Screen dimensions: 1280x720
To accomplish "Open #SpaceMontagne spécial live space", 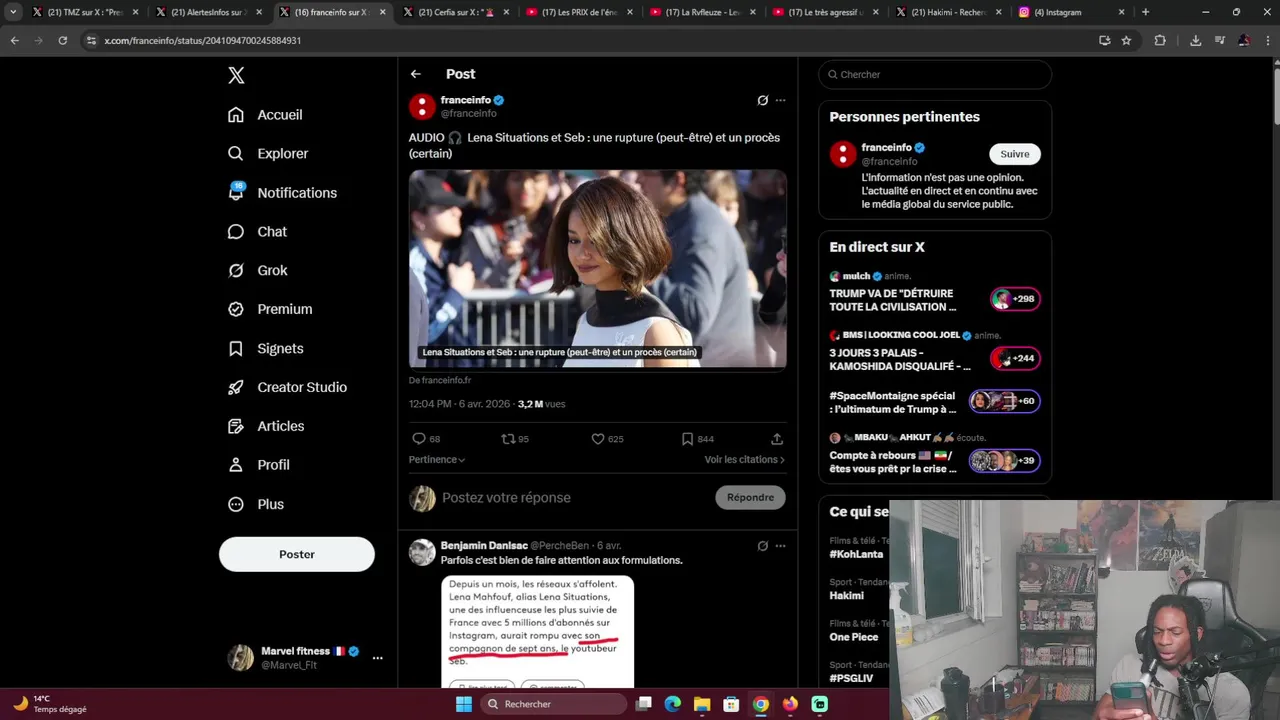I will pos(935,402).
